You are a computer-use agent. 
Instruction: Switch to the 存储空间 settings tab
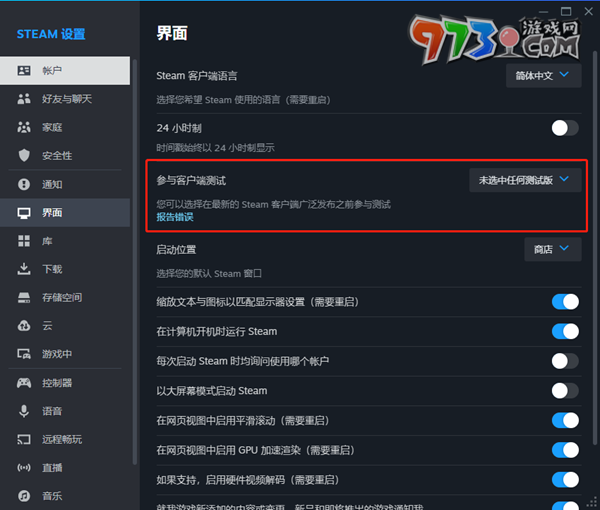click(x=62, y=298)
